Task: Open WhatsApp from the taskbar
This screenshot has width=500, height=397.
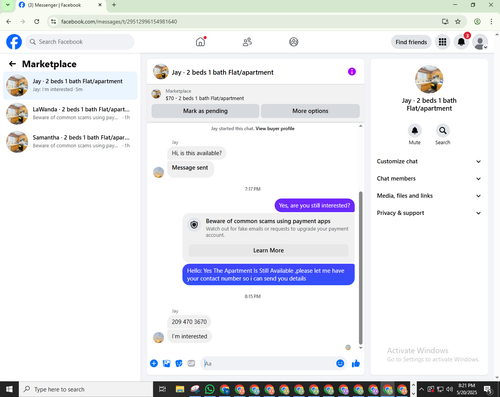Action: (x=210, y=389)
